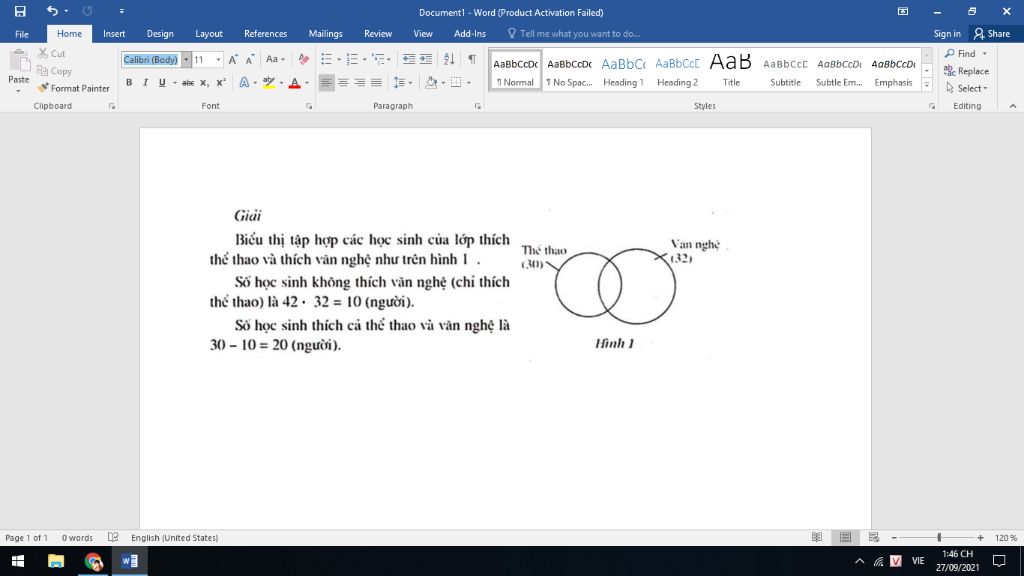Open Ribbon Display Options in title bar

903,11
